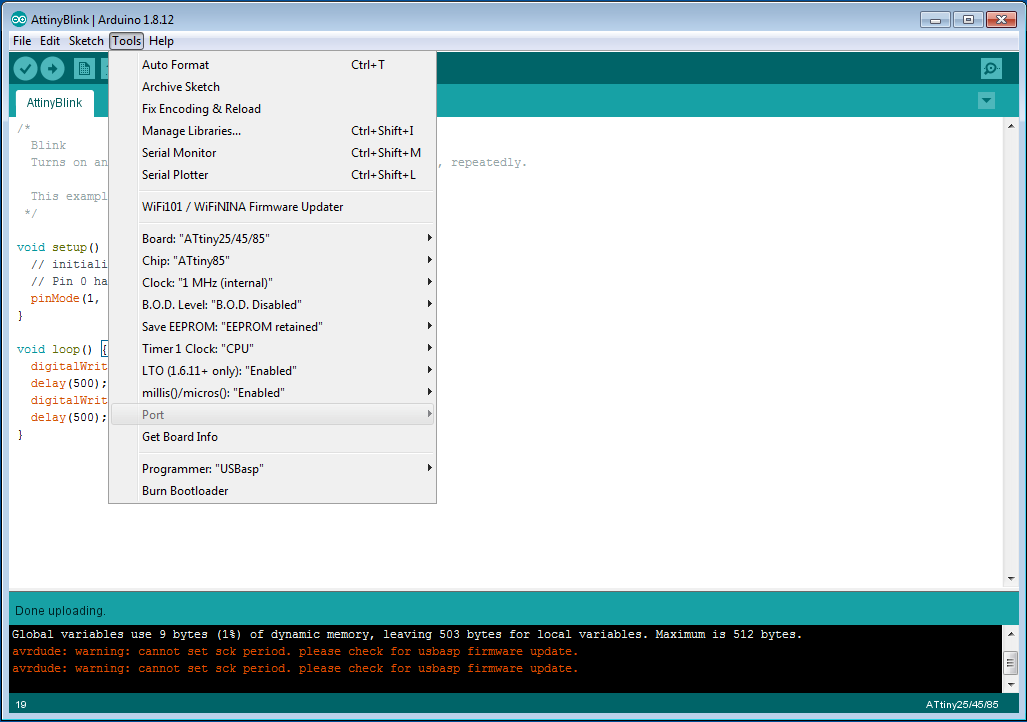
Task: Click line number "19" in status bar
Action: 21,705
